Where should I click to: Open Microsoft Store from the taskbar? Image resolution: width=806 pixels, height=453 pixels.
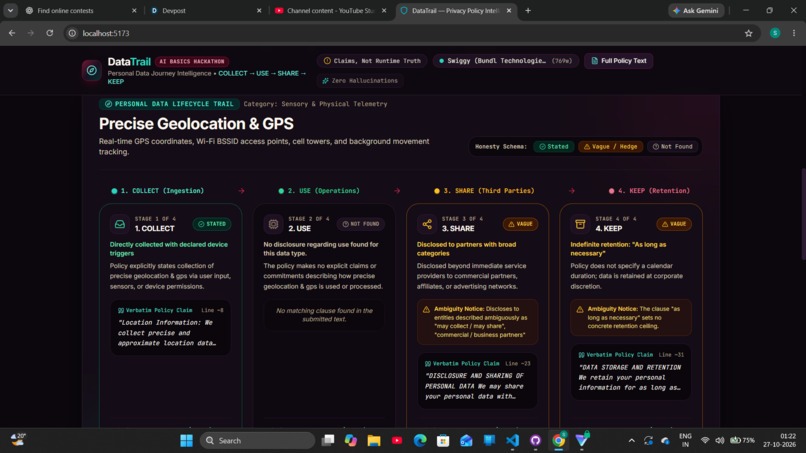coord(443,441)
